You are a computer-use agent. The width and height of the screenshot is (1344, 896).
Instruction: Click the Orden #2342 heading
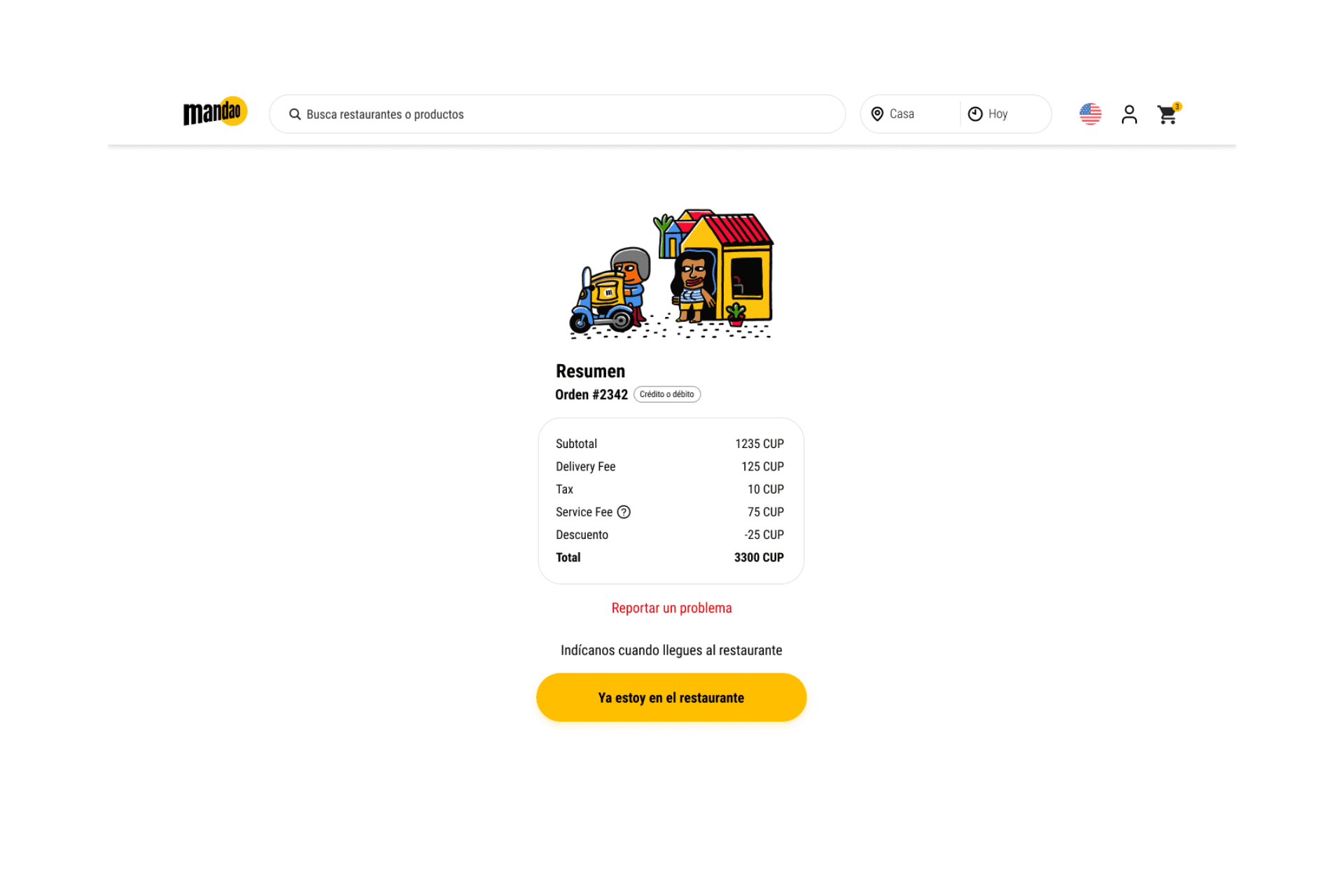click(591, 394)
